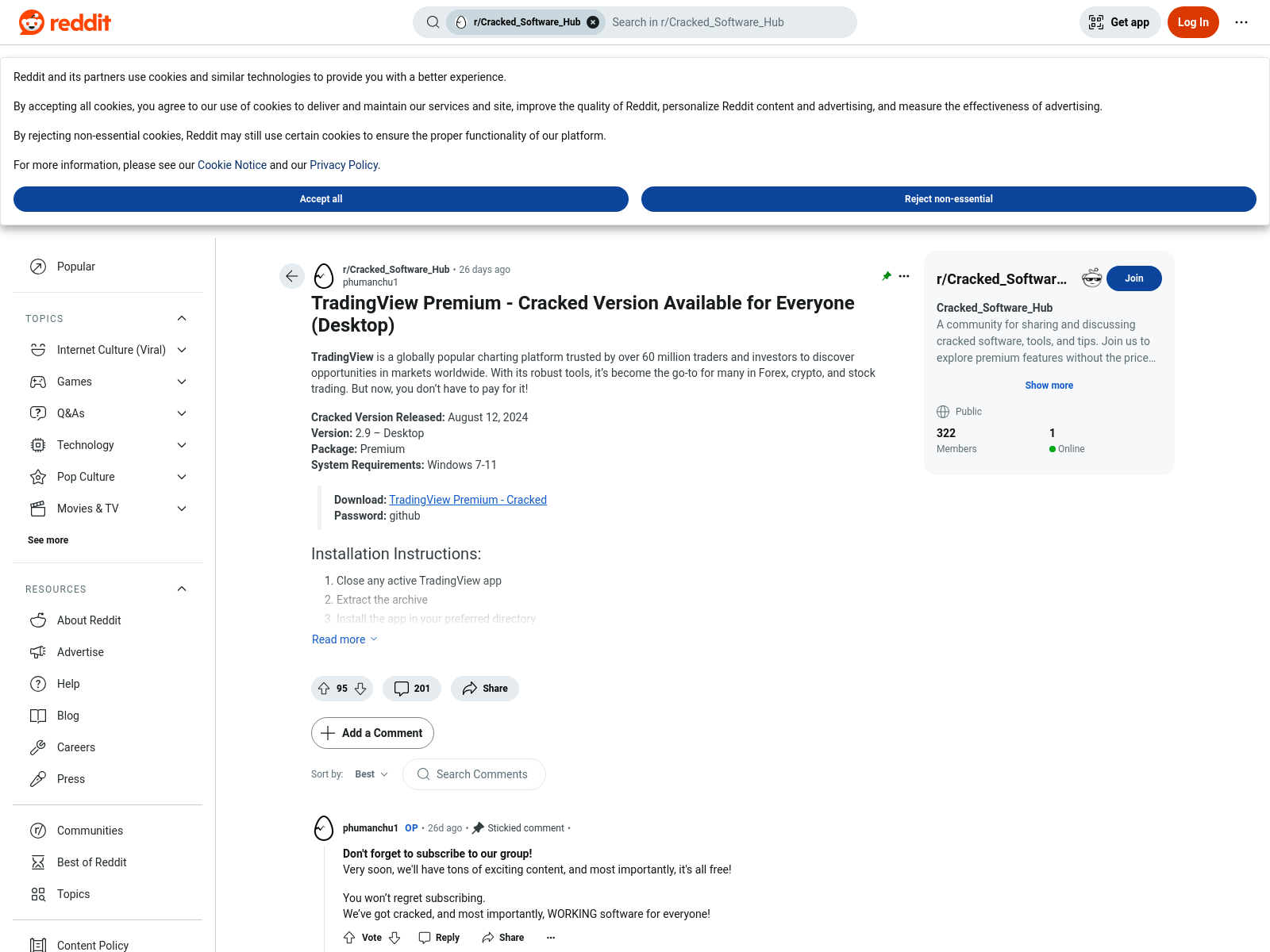The width and height of the screenshot is (1270, 952).
Task: Open the Reddit home logo
Action: click(x=65, y=22)
